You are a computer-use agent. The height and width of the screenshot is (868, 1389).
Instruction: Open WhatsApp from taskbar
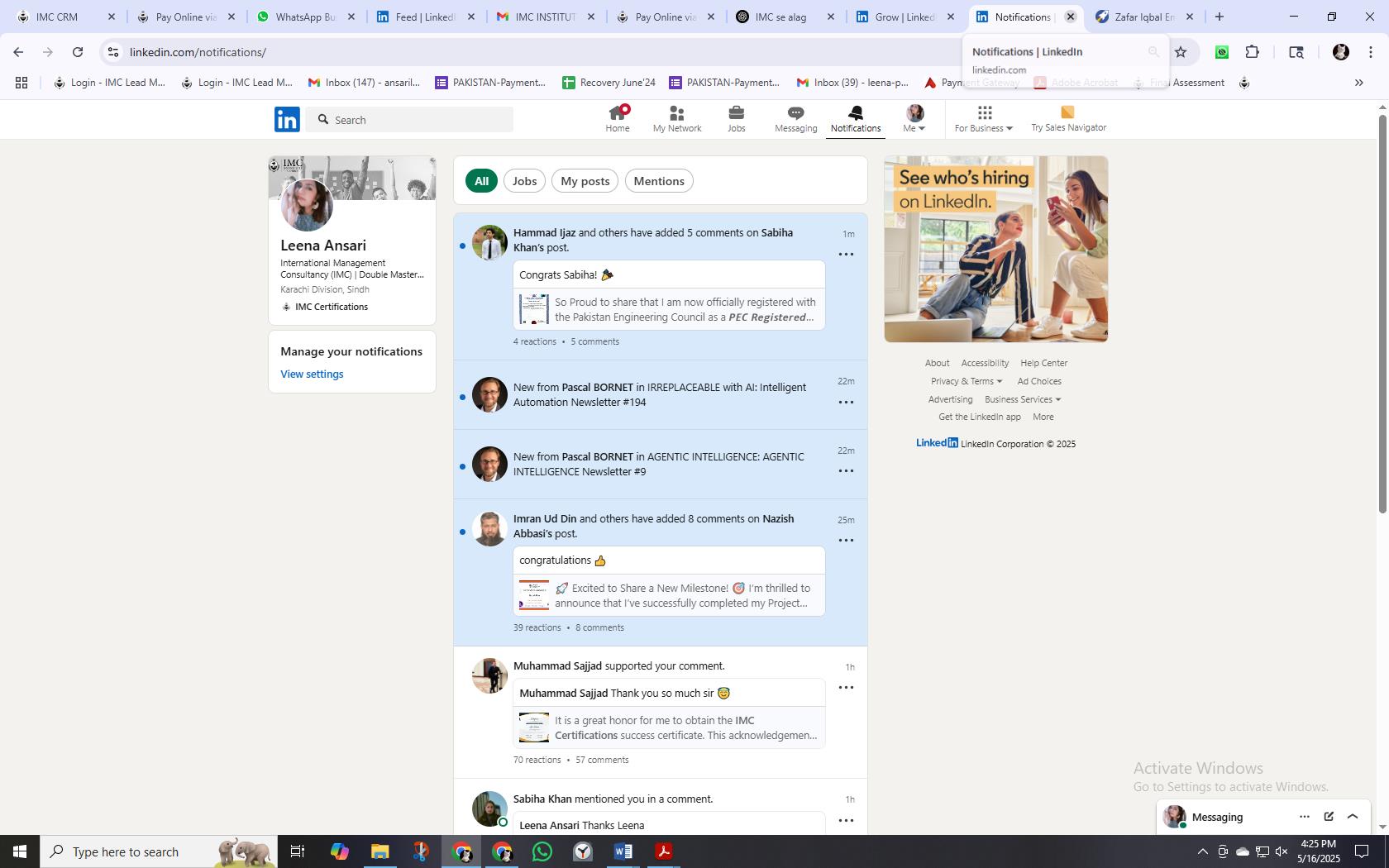[x=542, y=851]
